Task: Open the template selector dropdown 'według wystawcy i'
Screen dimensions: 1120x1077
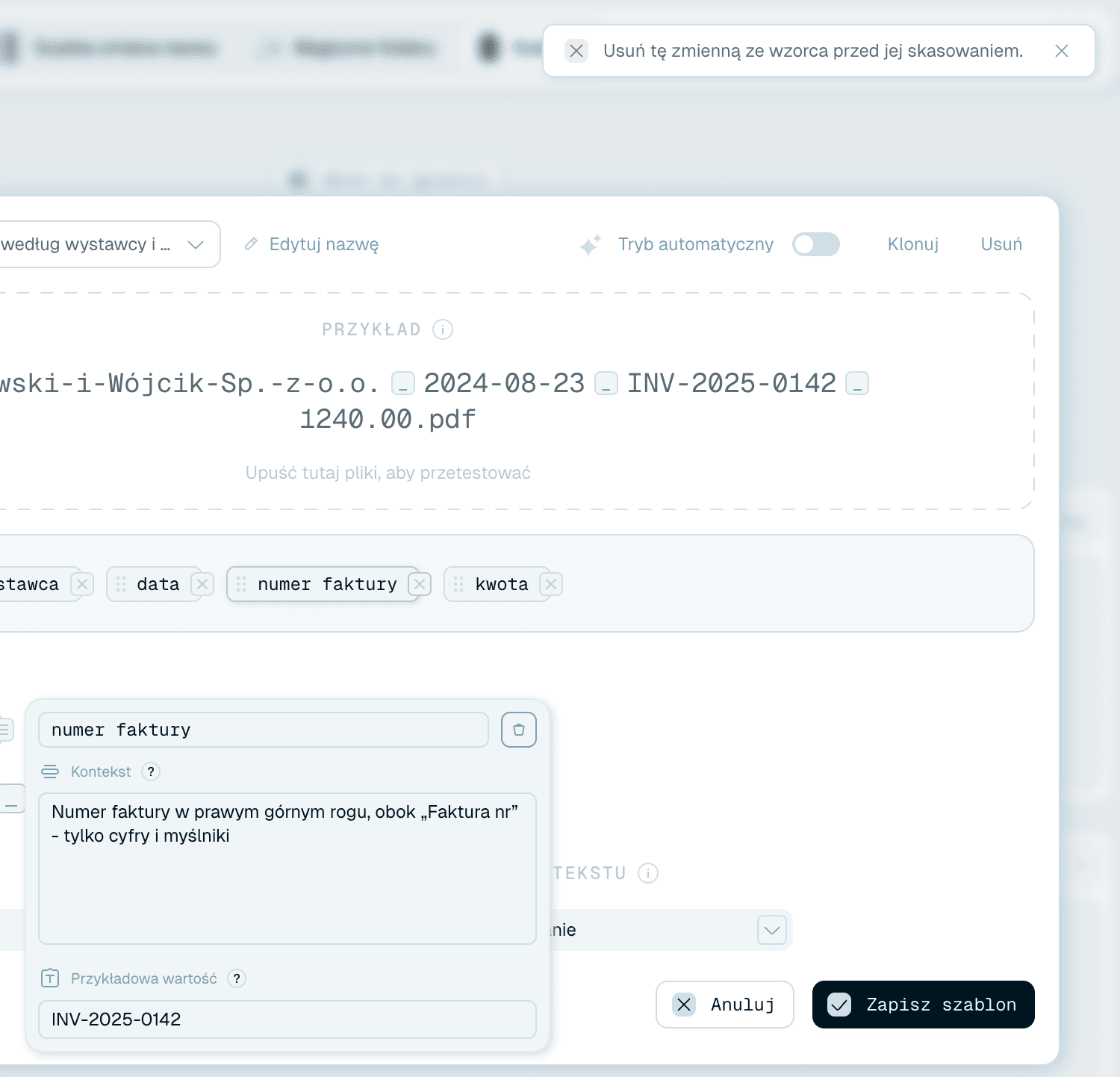Action: click(x=109, y=244)
